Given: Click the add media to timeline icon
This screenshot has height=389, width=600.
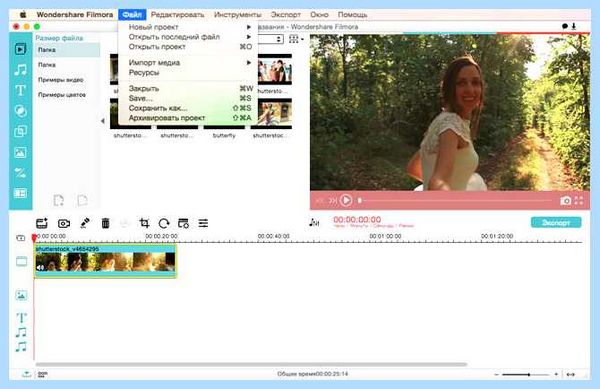Looking at the screenshot, I should (x=42, y=223).
